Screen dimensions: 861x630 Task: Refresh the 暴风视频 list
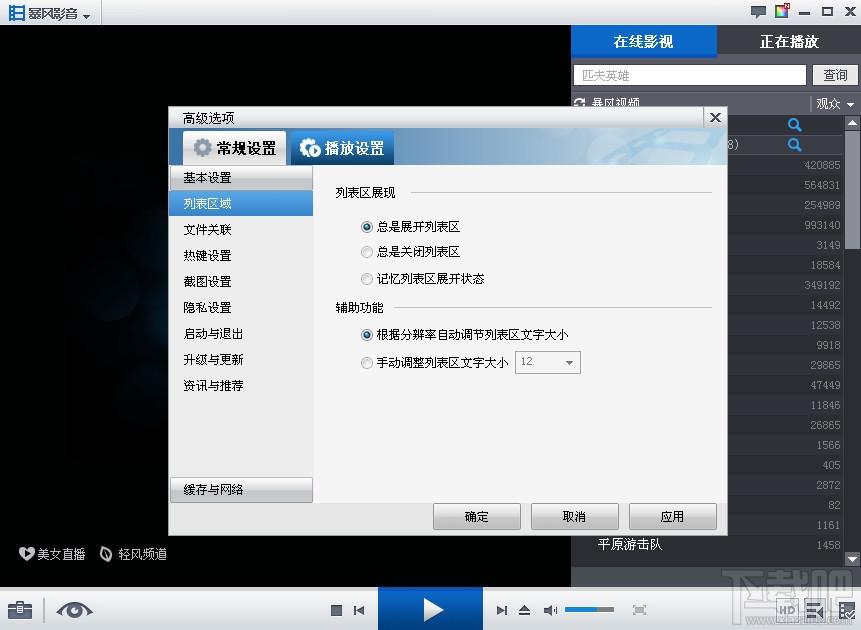581,102
